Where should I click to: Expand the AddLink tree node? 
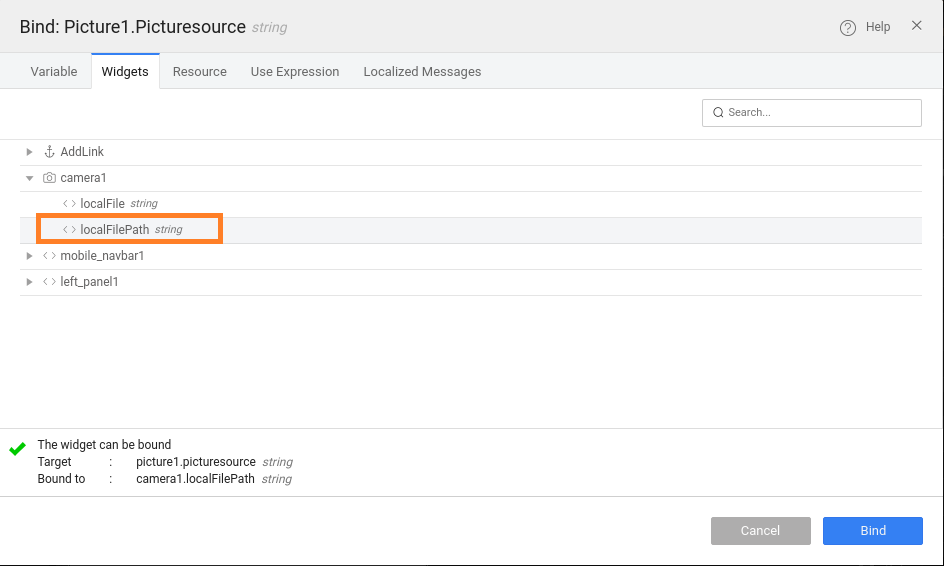[30, 152]
